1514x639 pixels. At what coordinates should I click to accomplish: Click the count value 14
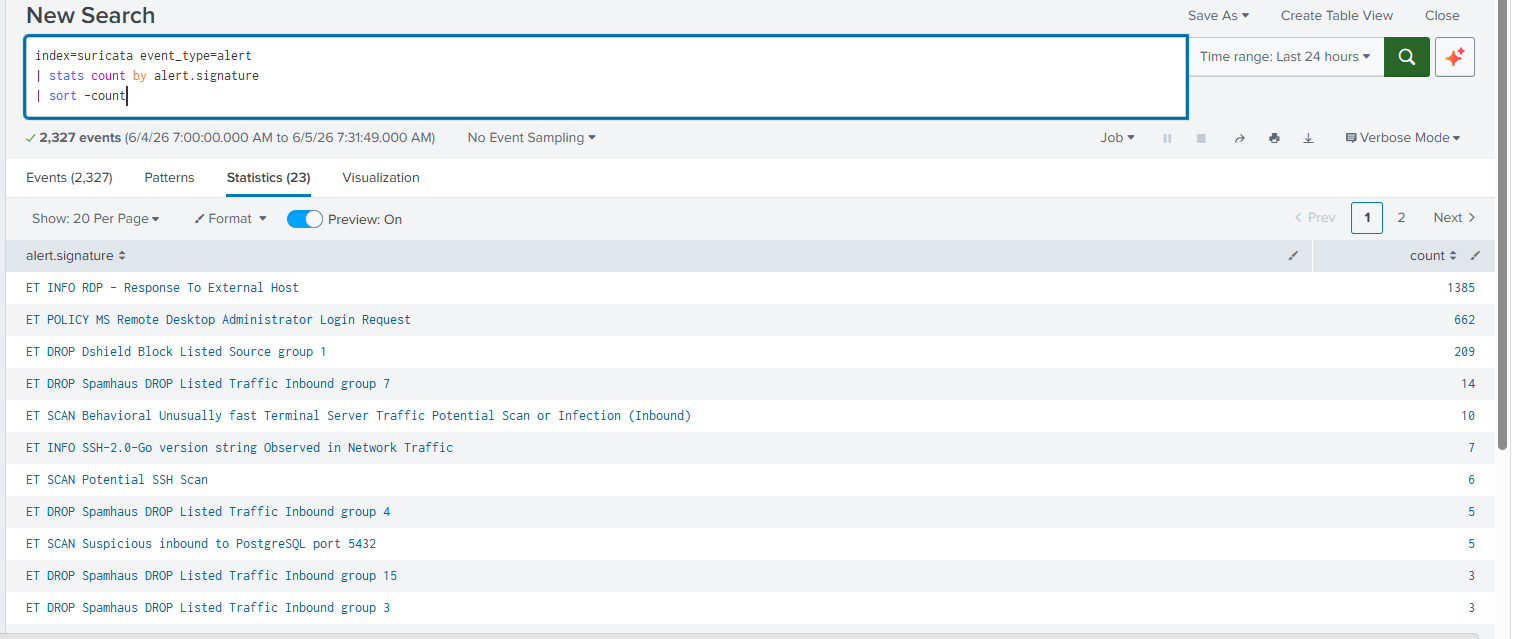(x=1468, y=384)
